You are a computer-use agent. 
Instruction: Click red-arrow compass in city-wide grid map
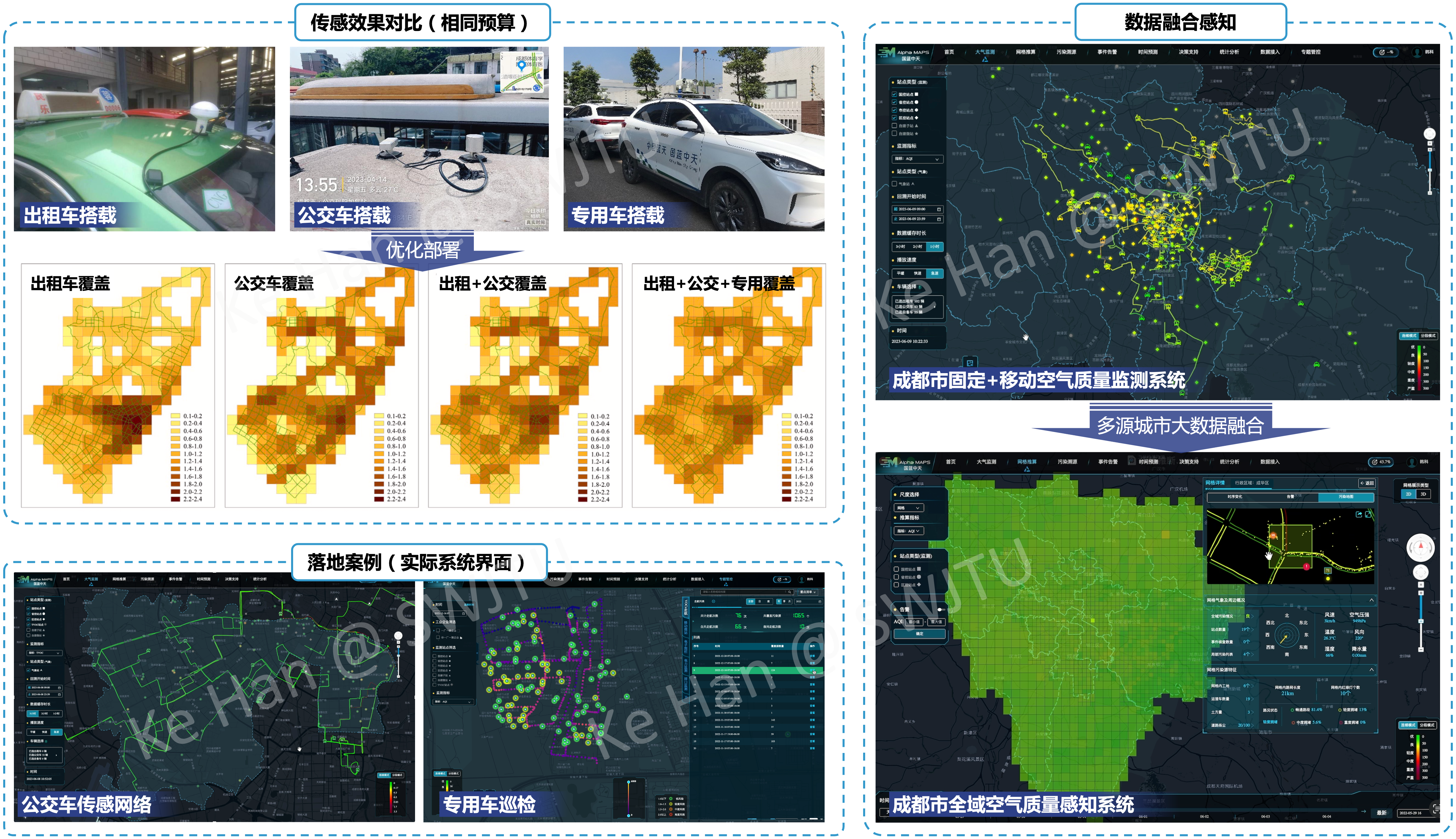tap(1421, 548)
